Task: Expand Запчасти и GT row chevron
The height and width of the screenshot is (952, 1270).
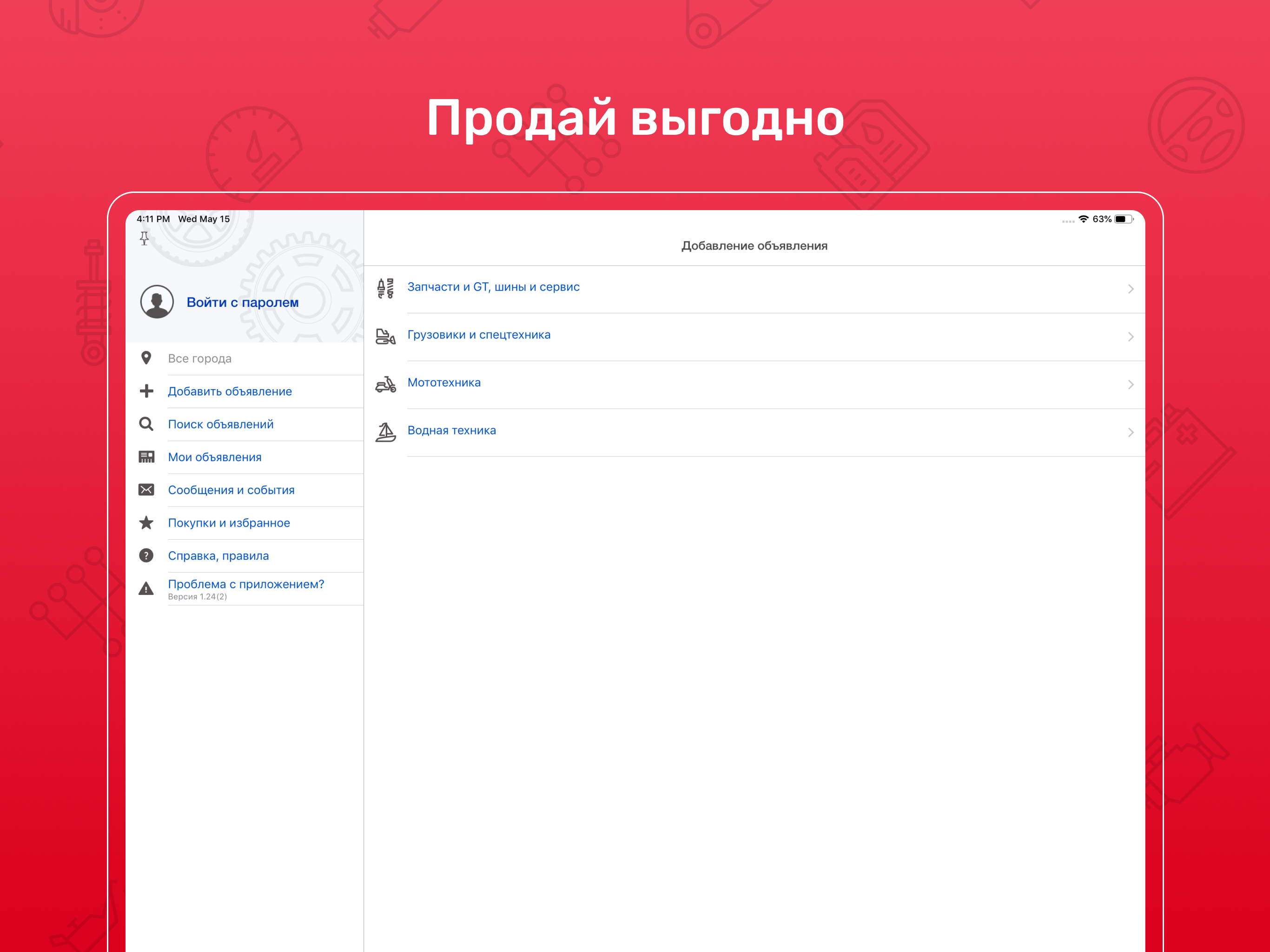Action: coord(1130,289)
